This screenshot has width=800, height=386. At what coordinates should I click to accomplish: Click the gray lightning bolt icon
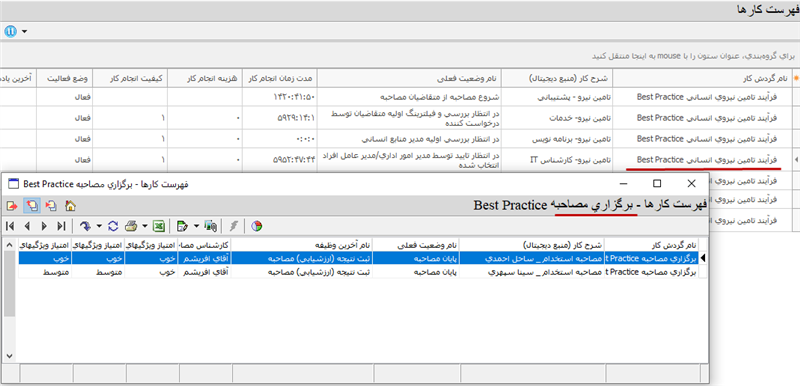click(x=234, y=225)
